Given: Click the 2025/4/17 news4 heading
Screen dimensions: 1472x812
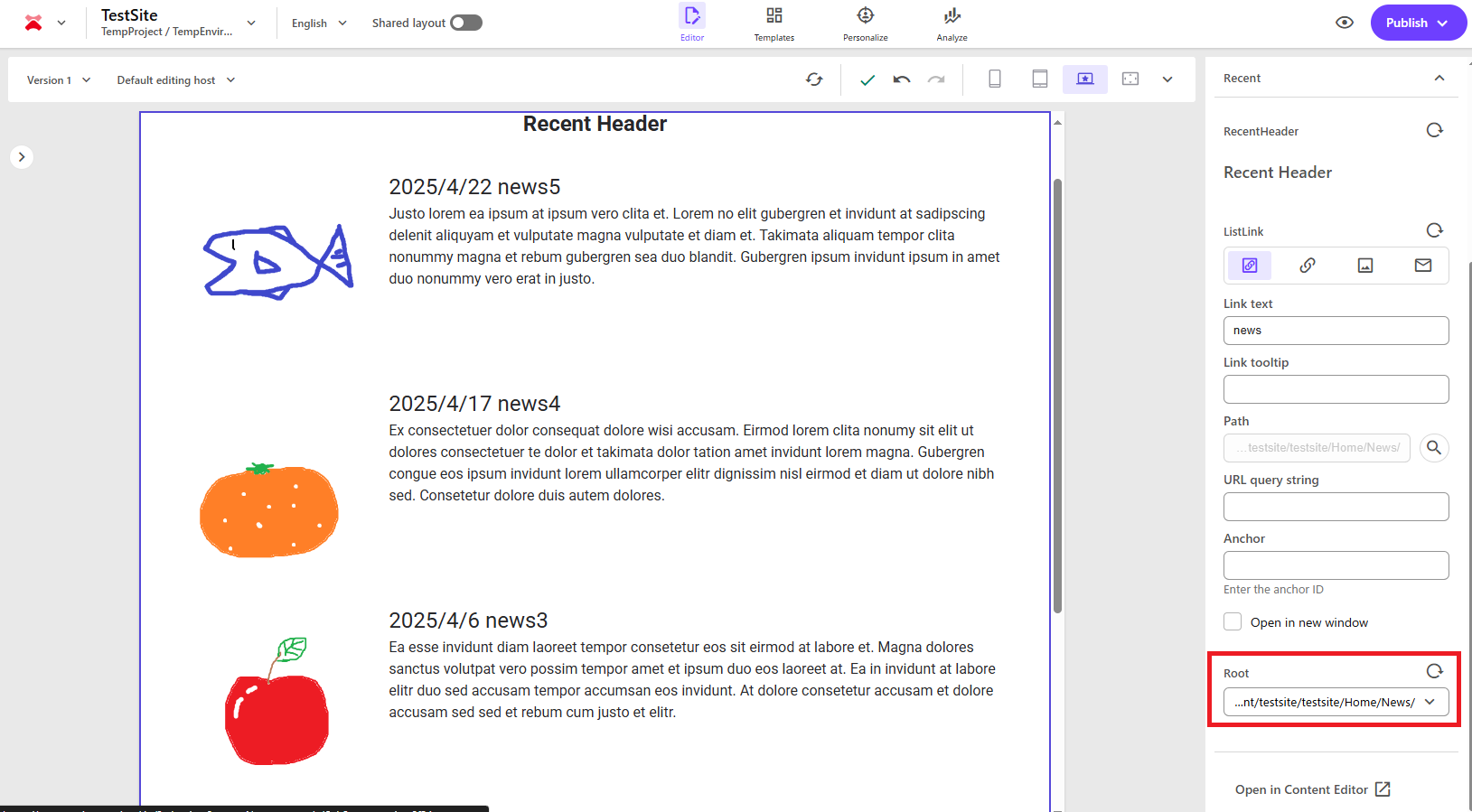Looking at the screenshot, I should pyautogui.click(x=474, y=404).
